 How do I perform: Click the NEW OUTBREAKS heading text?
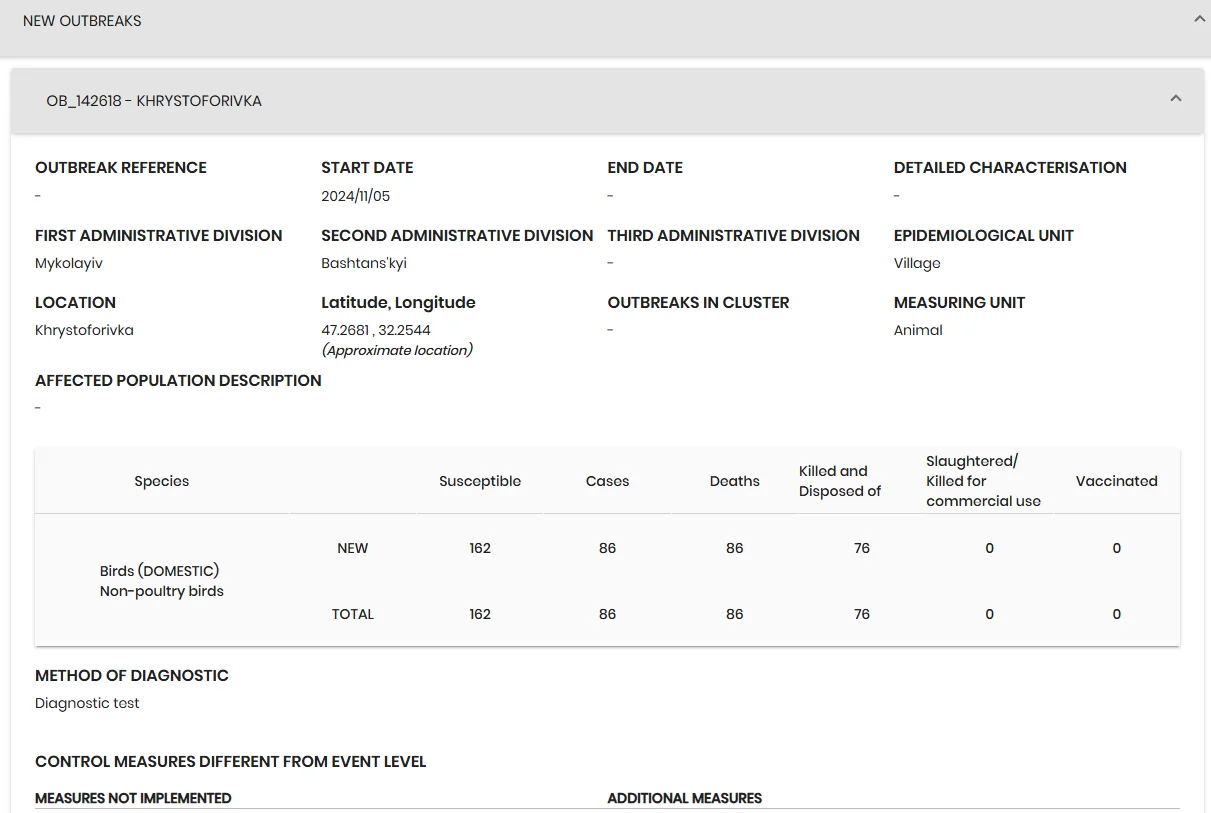coord(82,21)
